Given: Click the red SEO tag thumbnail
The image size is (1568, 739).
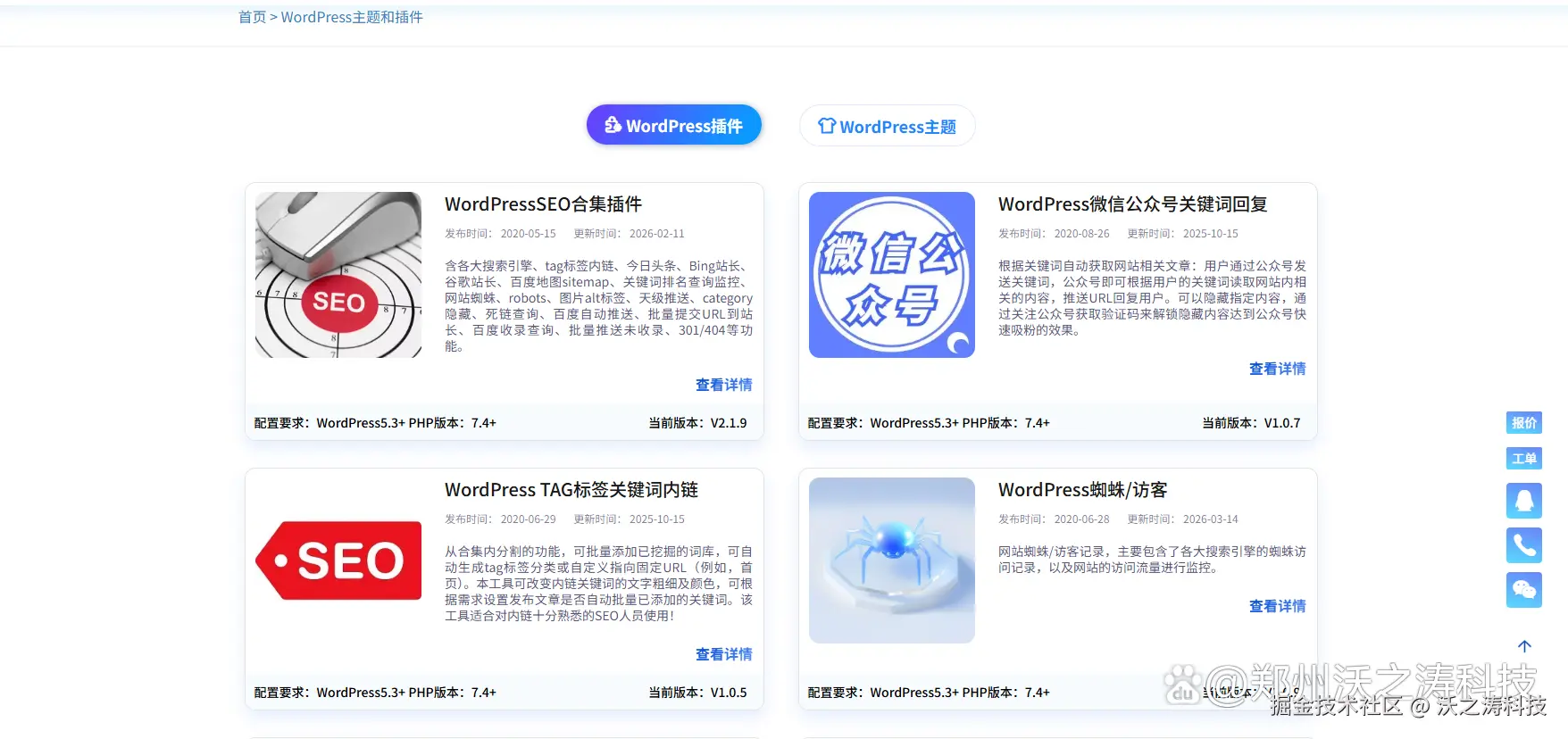Looking at the screenshot, I should click(x=338, y=560).
